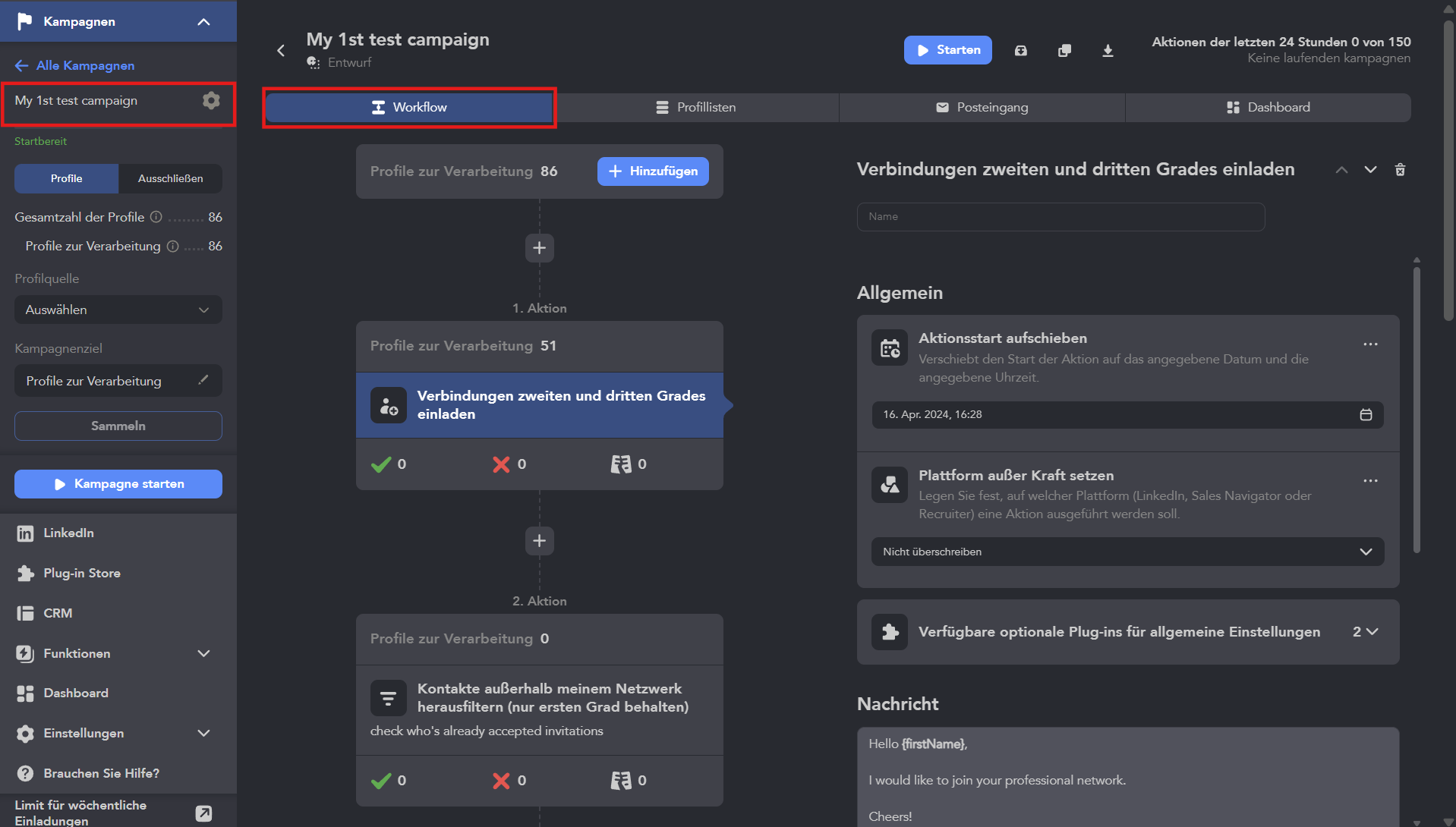
Task: Click the duplicate campaign icon
Action: point(1064,50)
